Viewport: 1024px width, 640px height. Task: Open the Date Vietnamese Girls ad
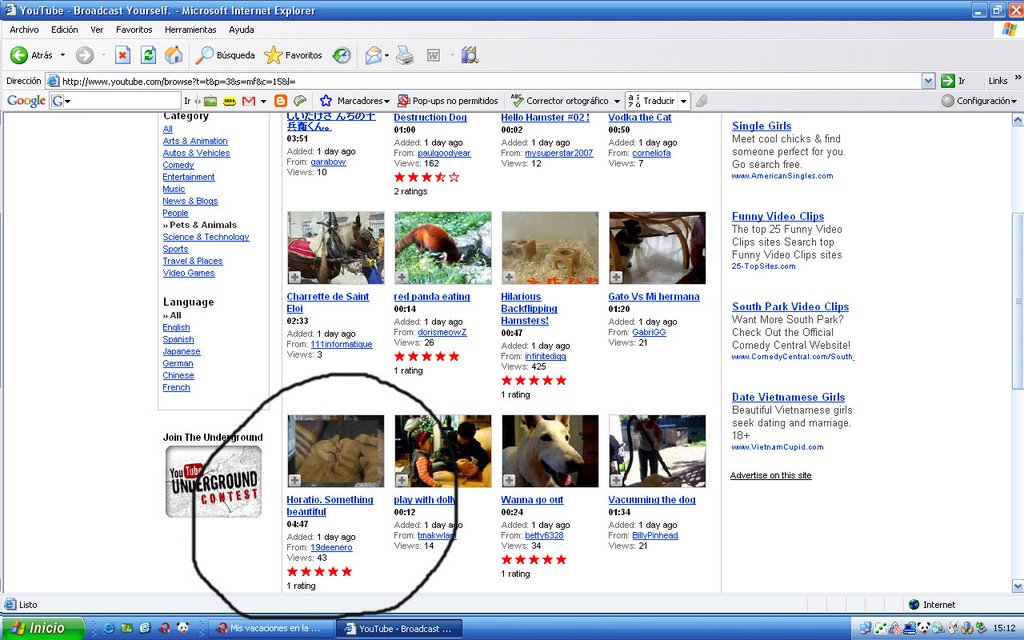click(788, 397)
